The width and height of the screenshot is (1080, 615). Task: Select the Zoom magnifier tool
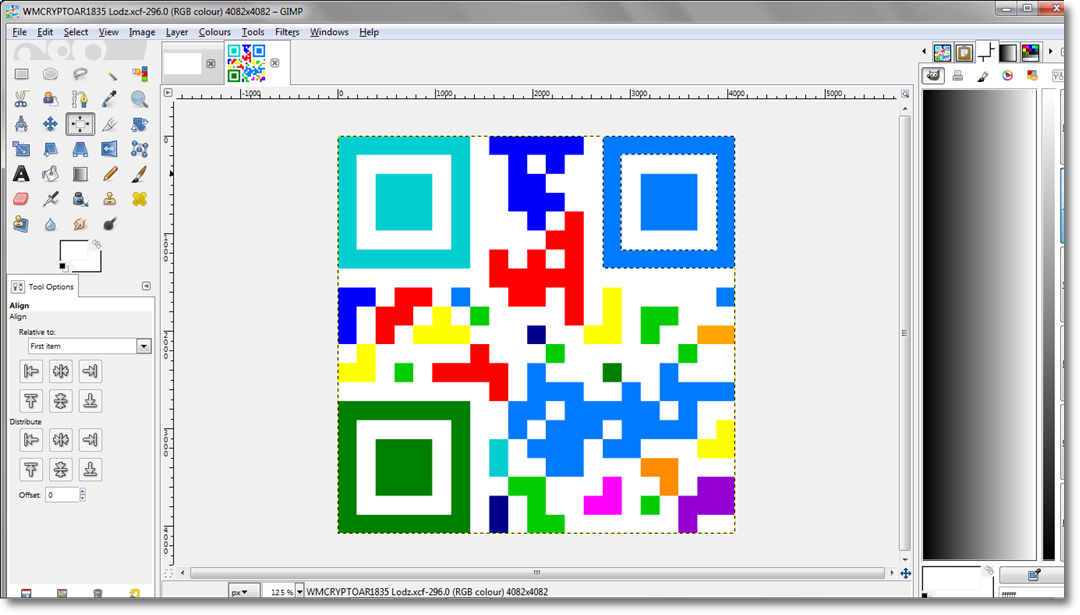(139, 99)
